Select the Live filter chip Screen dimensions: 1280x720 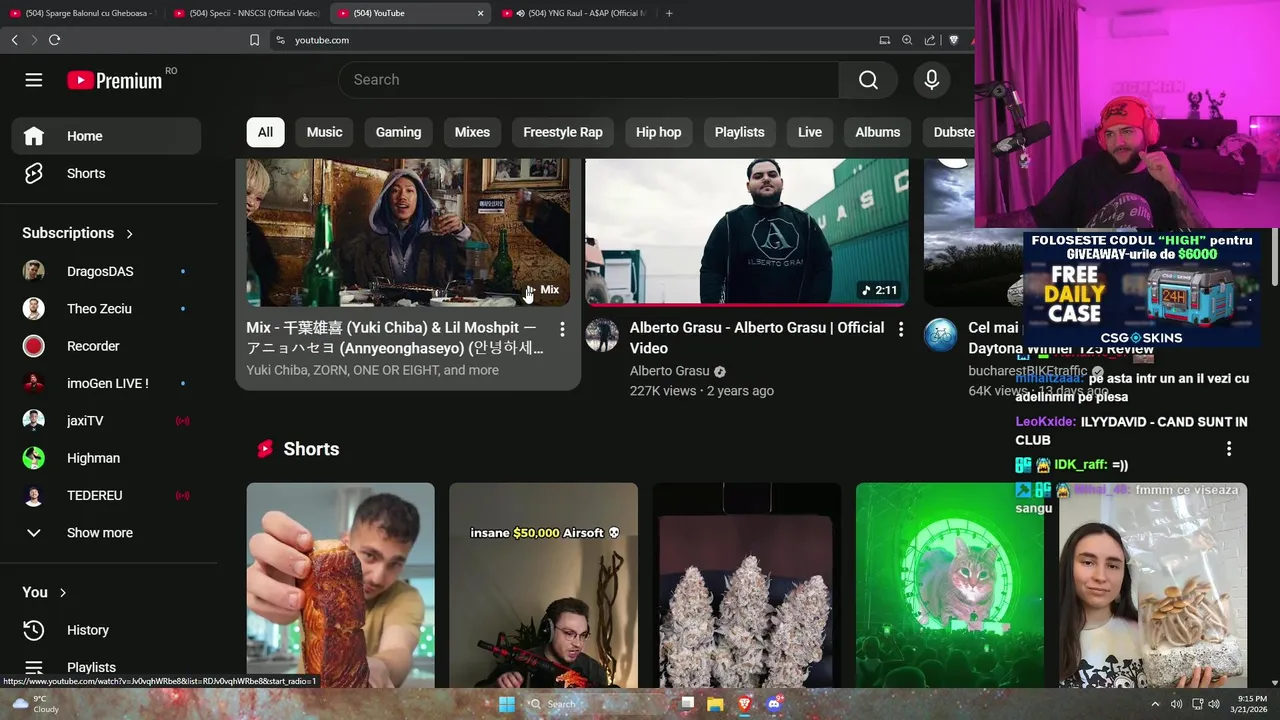(x=810, y=132)
